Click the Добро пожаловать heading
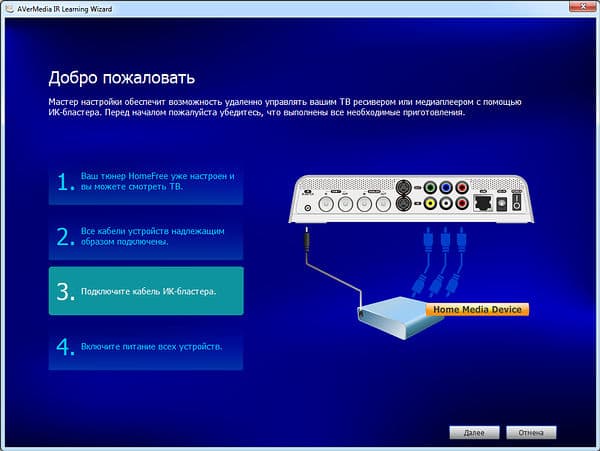 [x=122, y=78]
